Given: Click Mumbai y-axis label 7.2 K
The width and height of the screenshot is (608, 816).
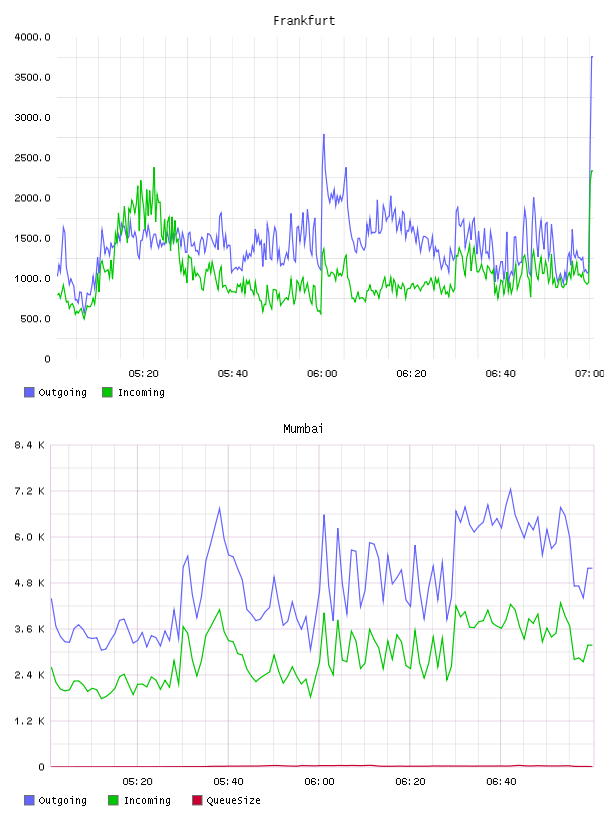Looking at the screenshot, I should [29, 491].
